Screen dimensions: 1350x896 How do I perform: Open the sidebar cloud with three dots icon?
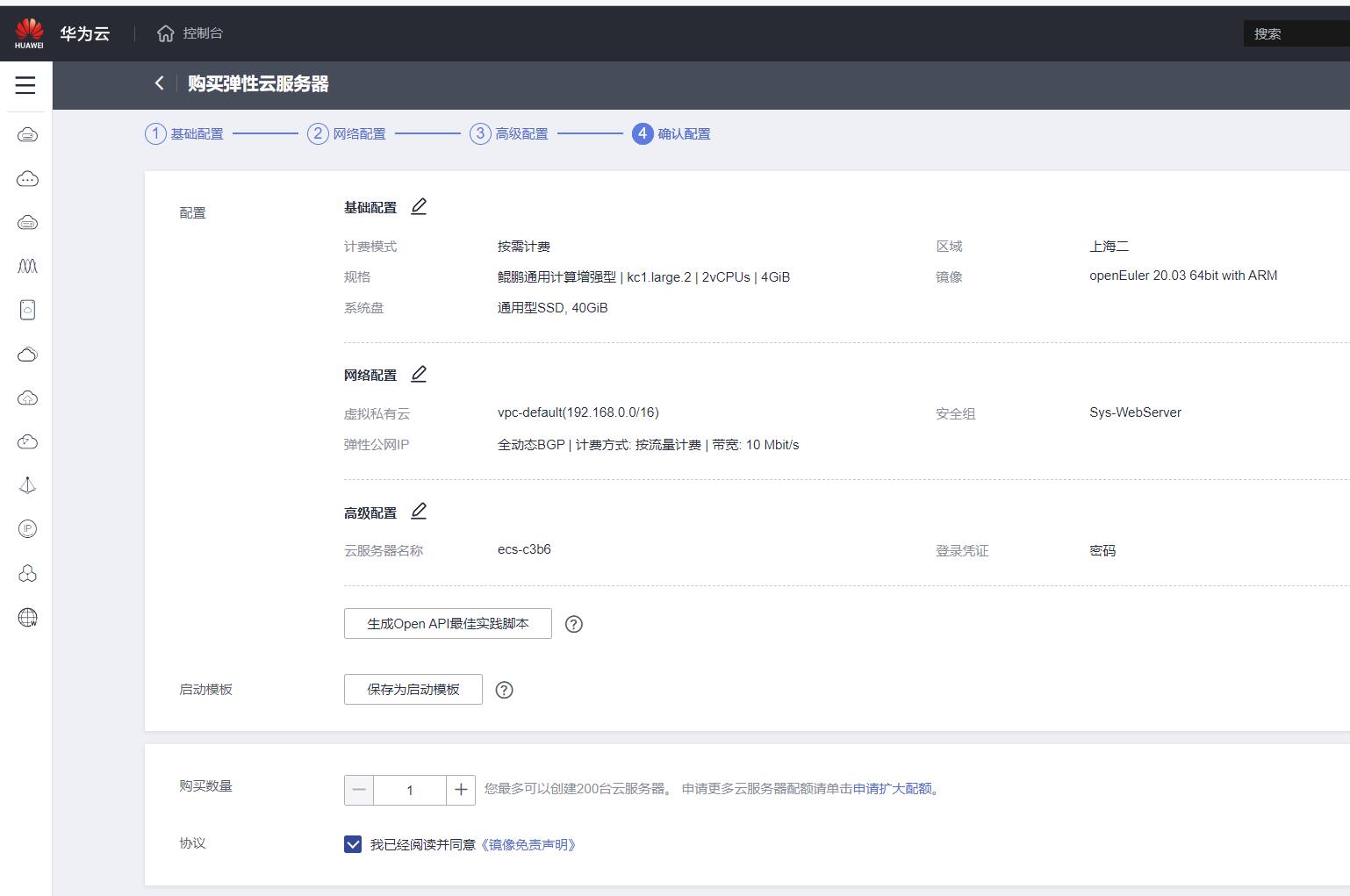coord(27,179)
